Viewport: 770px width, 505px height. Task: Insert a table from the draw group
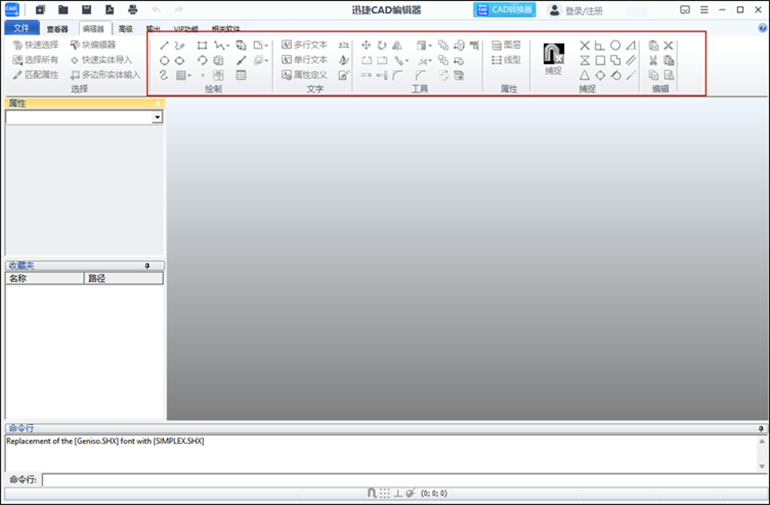point(241,75)
